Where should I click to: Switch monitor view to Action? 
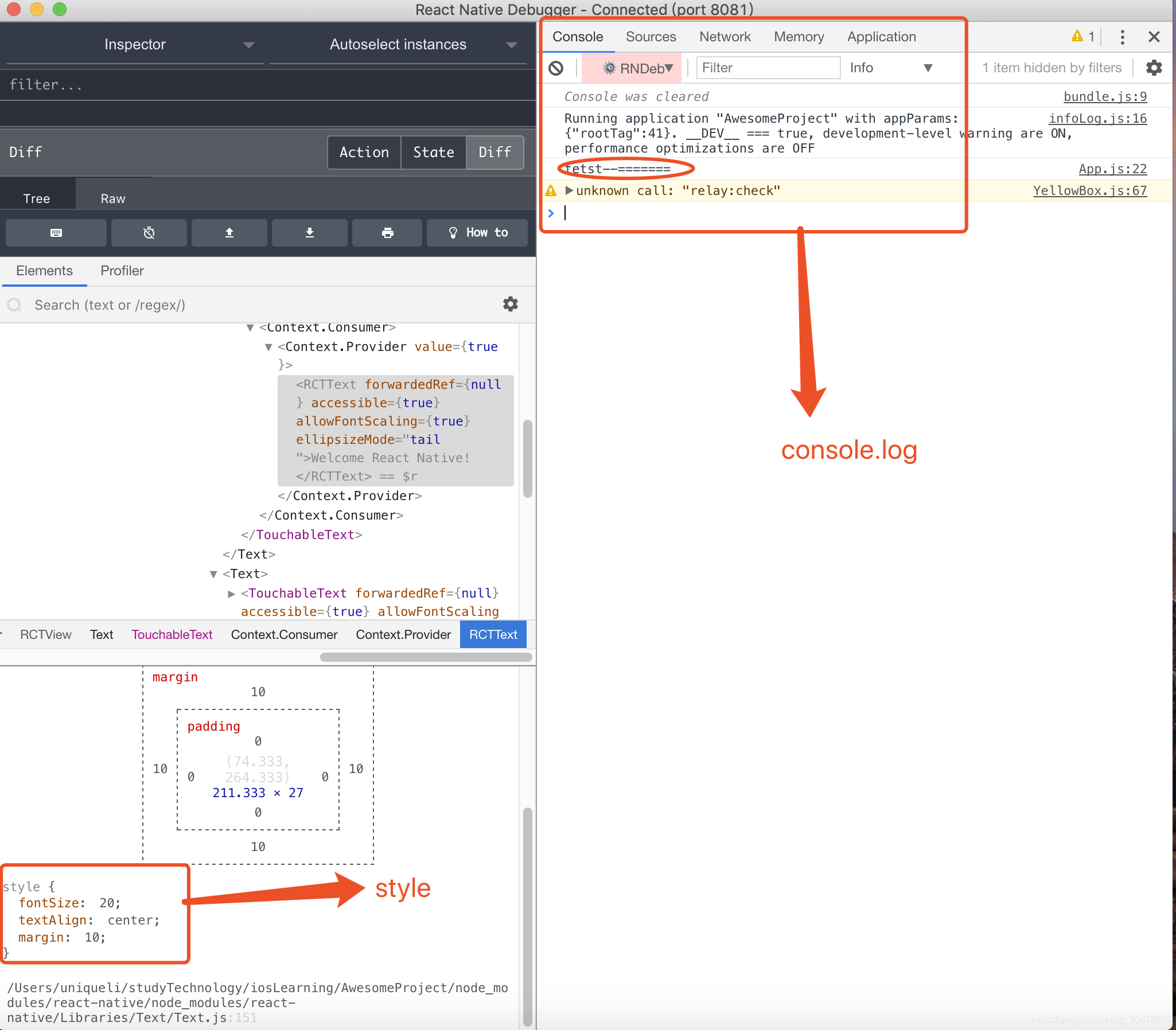[x=364, y=153]
